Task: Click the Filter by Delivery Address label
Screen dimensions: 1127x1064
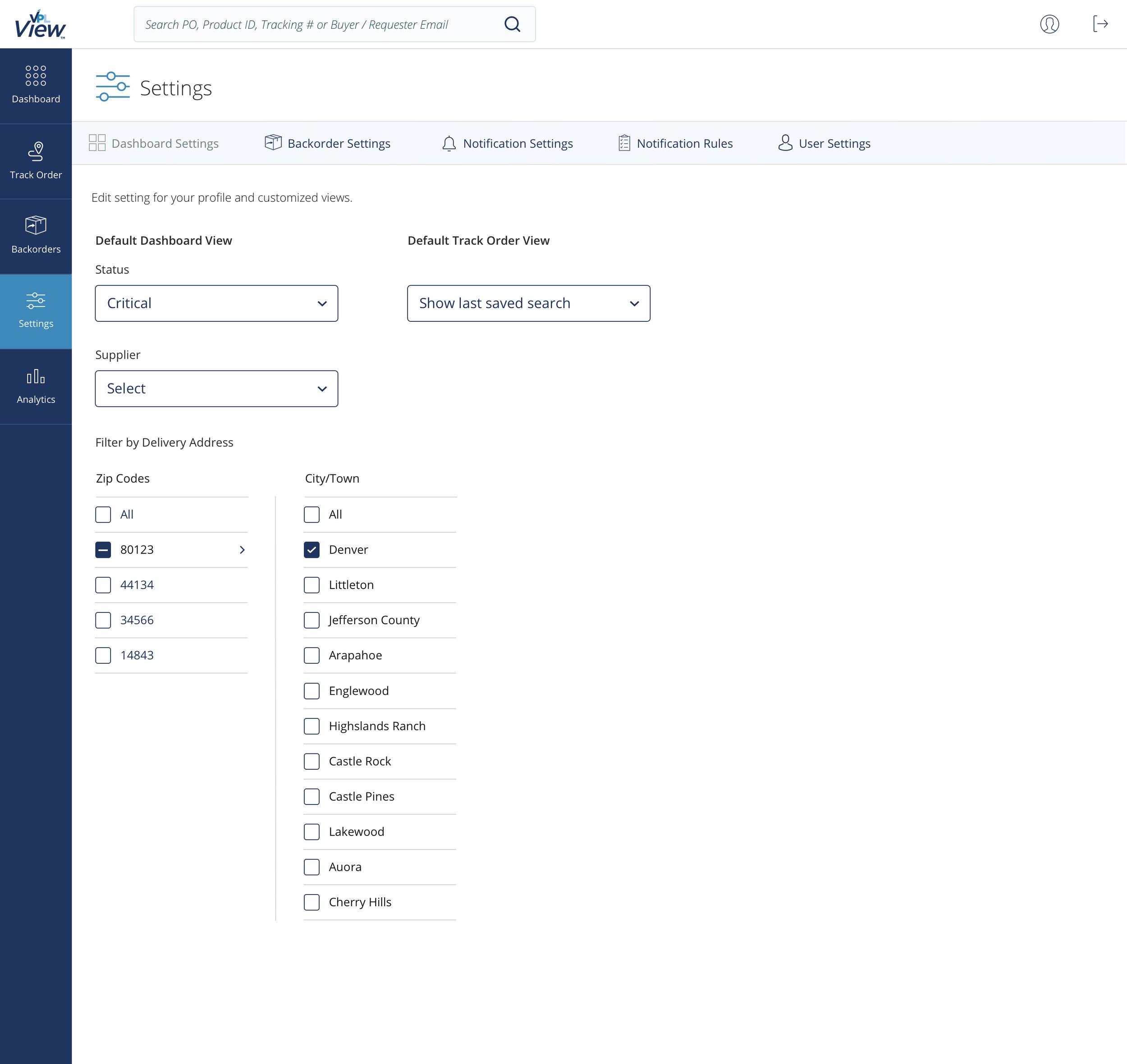Action: 164,443
